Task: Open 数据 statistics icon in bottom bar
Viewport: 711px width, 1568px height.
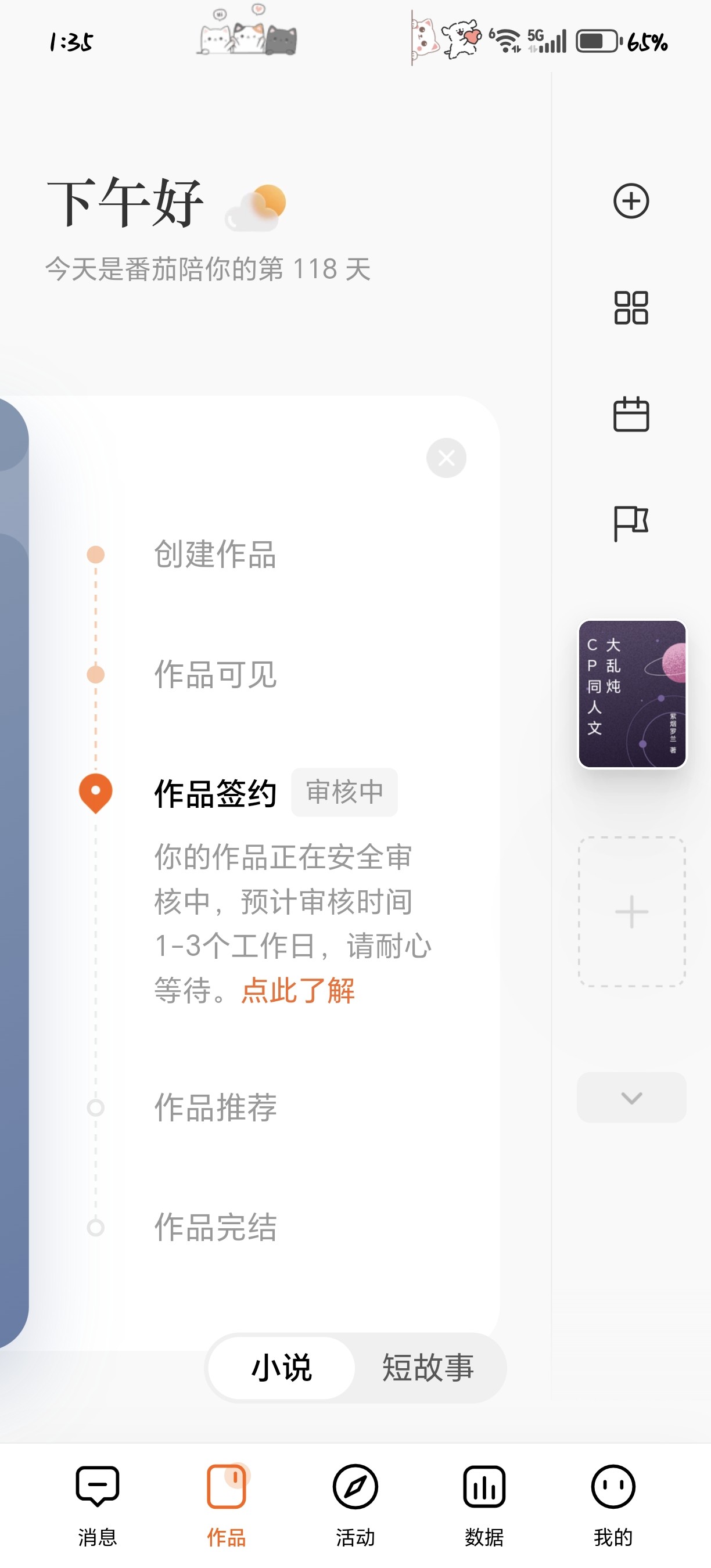Action: click(484, 1487)
